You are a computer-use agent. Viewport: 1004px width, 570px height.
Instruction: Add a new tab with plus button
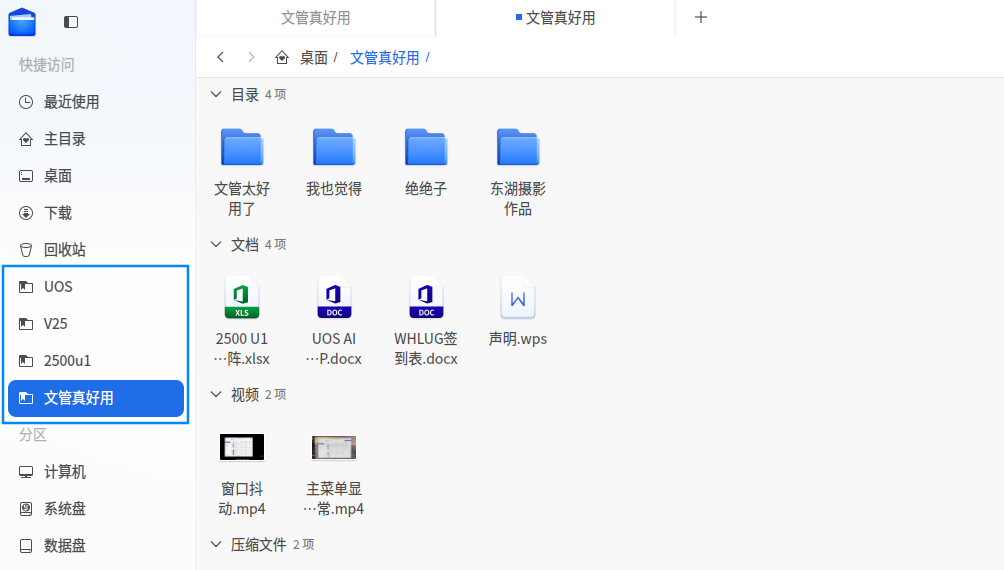click(x=701, y=18)
